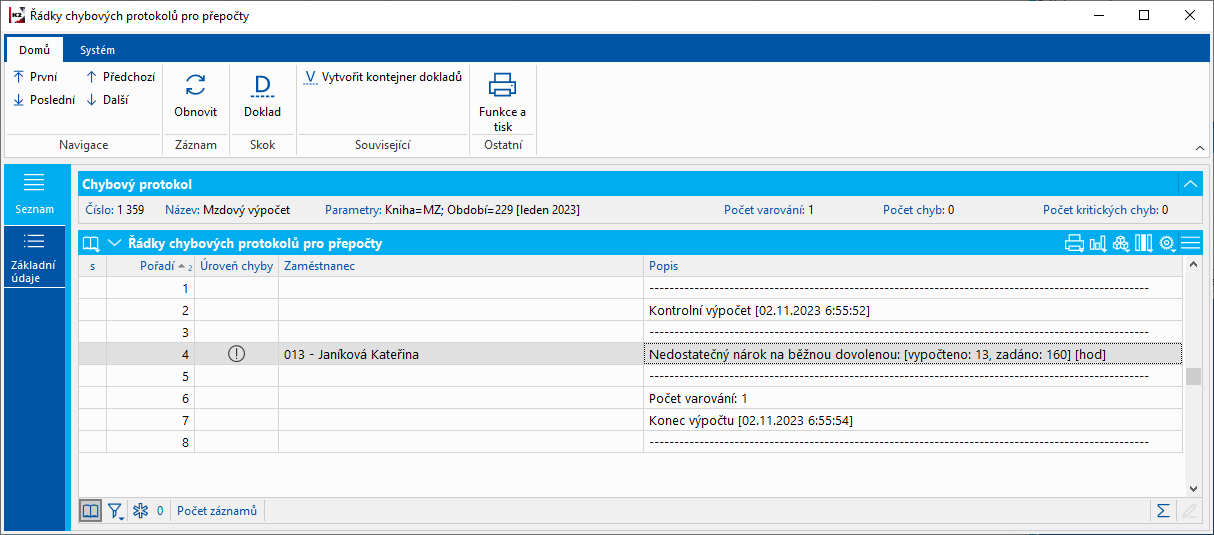This screenshot has height=535, width=1214.
Task: Move to next record with Další
Action: pos(106,99)
